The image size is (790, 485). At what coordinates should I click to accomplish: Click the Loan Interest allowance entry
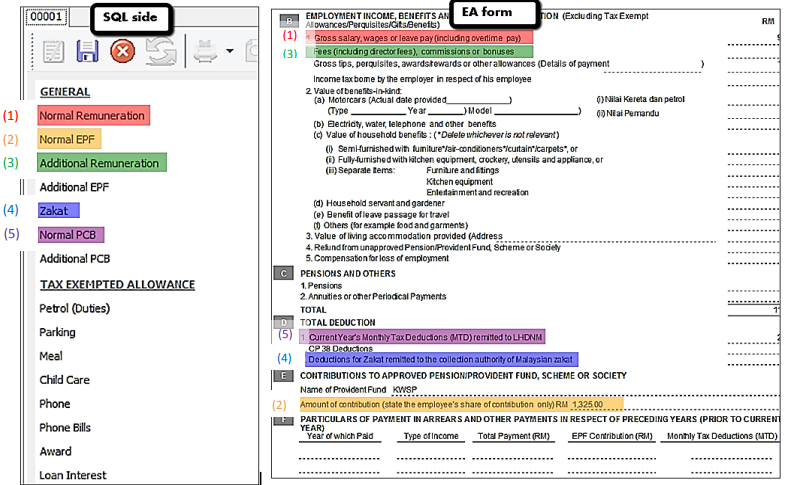[72, 475]
